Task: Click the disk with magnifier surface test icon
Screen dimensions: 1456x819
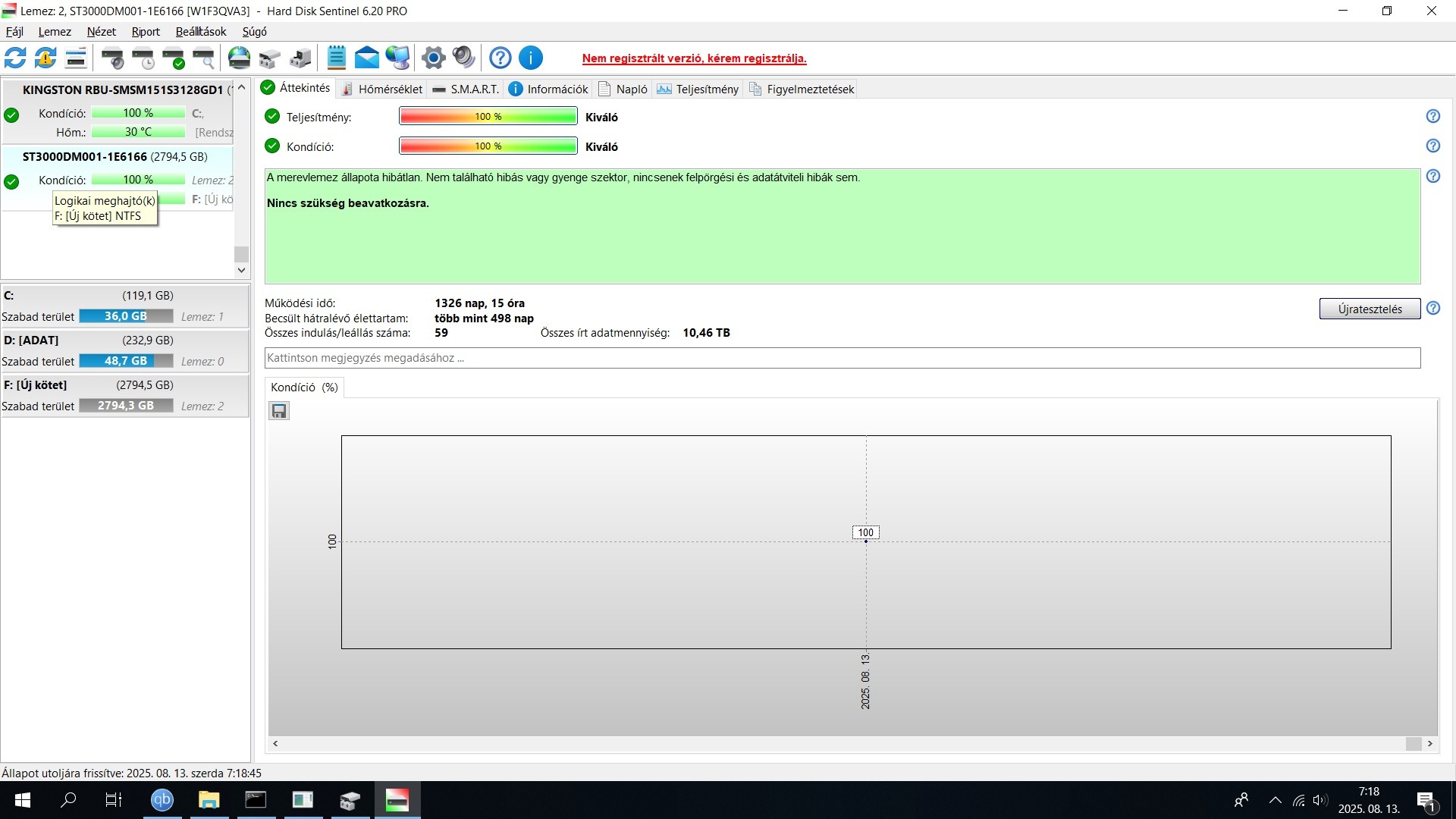Action: click(204, 58)
